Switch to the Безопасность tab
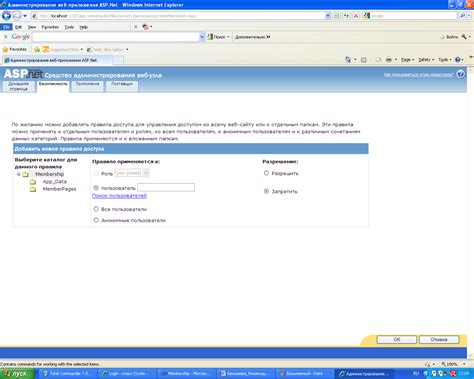The image size is (474, 379). (x=53, y=86)
